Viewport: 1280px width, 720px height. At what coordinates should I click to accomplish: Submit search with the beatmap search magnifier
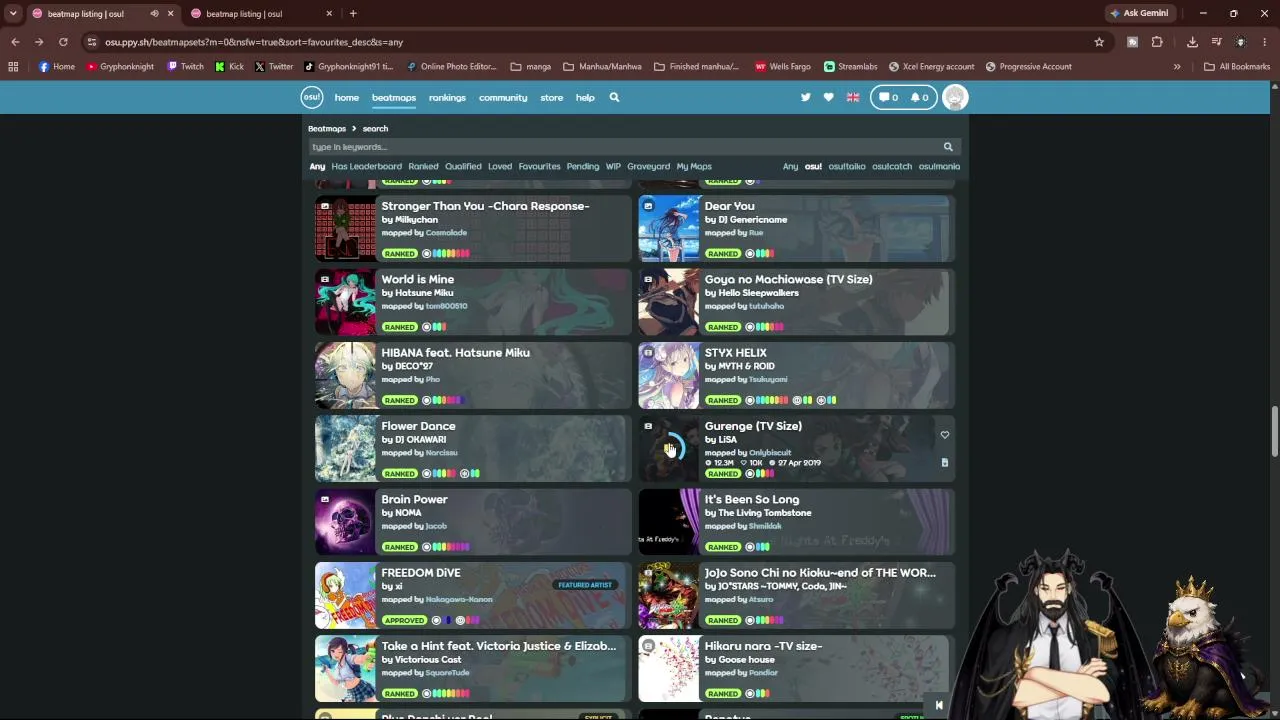[948, 147]
